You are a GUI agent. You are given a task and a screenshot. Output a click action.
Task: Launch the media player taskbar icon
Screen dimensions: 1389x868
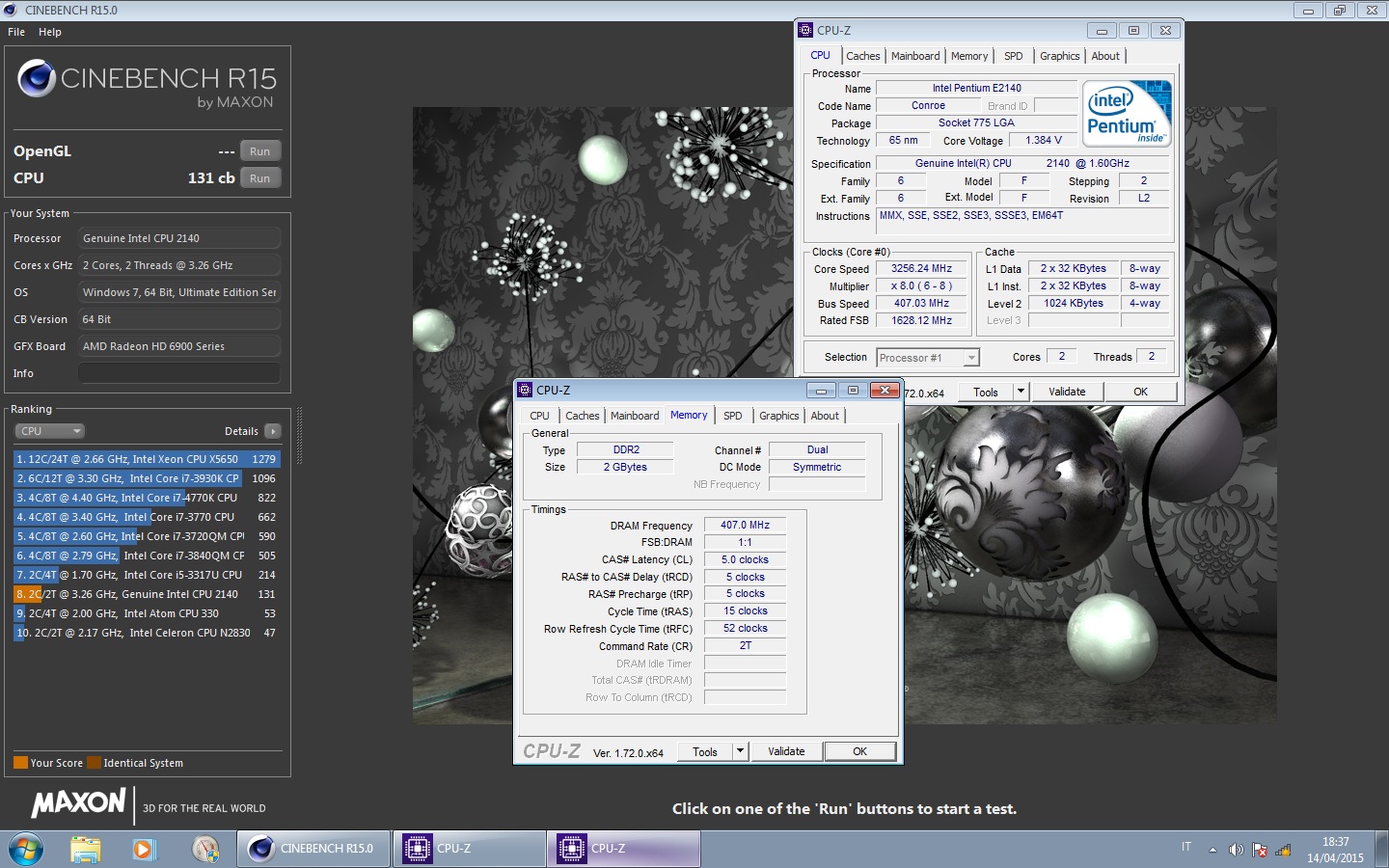click(x=144, y=849)
